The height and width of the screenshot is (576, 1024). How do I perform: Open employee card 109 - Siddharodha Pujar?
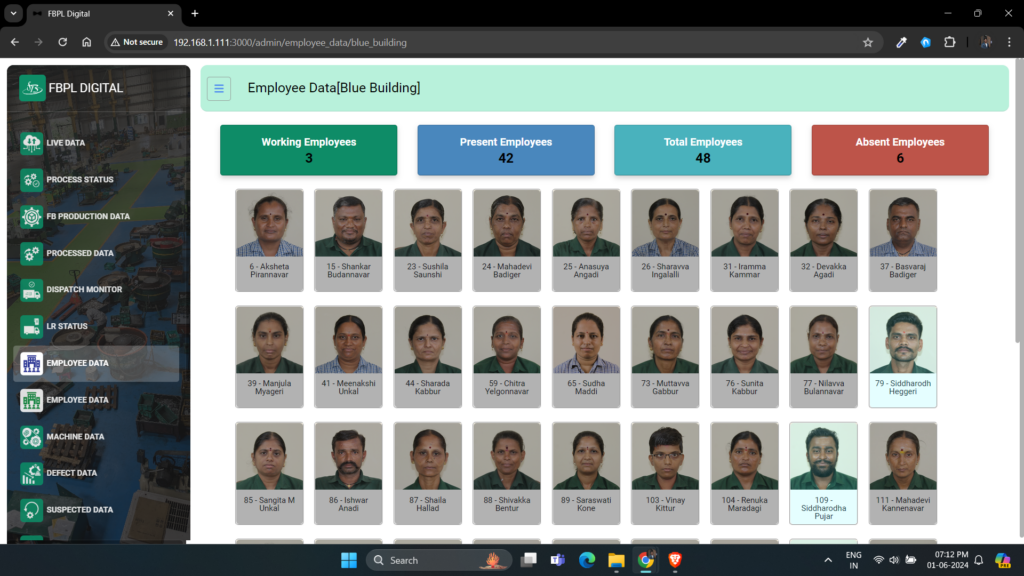(824, 473)
